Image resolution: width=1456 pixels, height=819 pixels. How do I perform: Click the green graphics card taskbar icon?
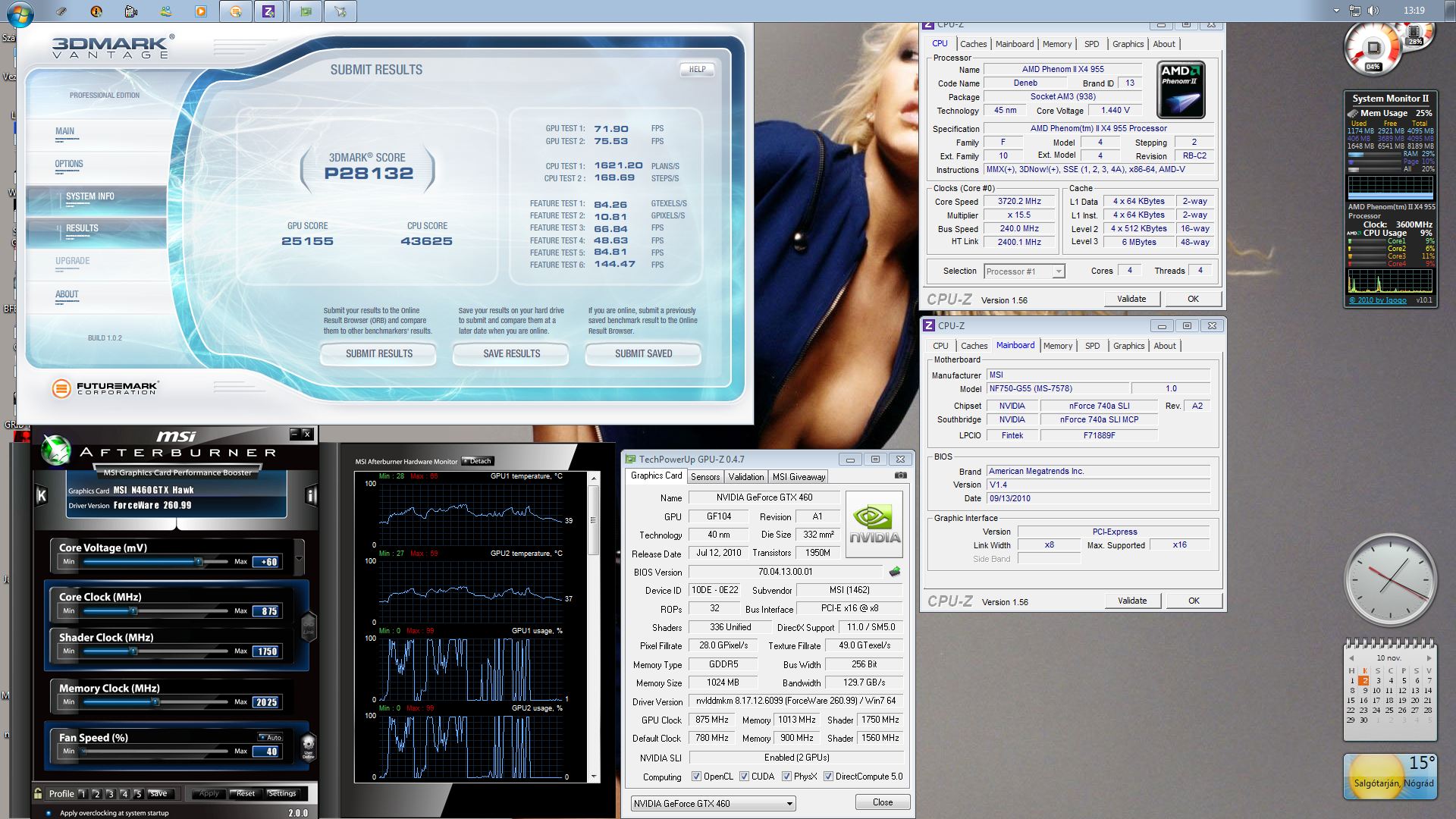[306, 11]
